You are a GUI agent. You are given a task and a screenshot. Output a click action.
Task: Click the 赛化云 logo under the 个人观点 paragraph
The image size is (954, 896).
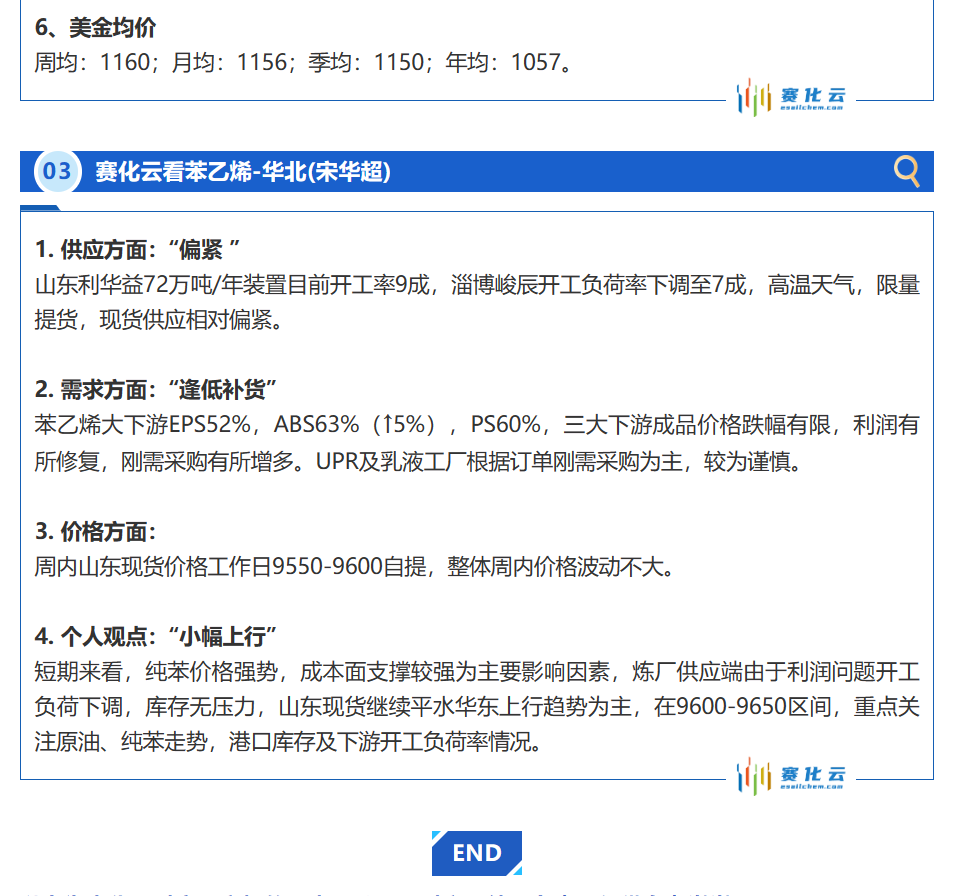point(791,776)
